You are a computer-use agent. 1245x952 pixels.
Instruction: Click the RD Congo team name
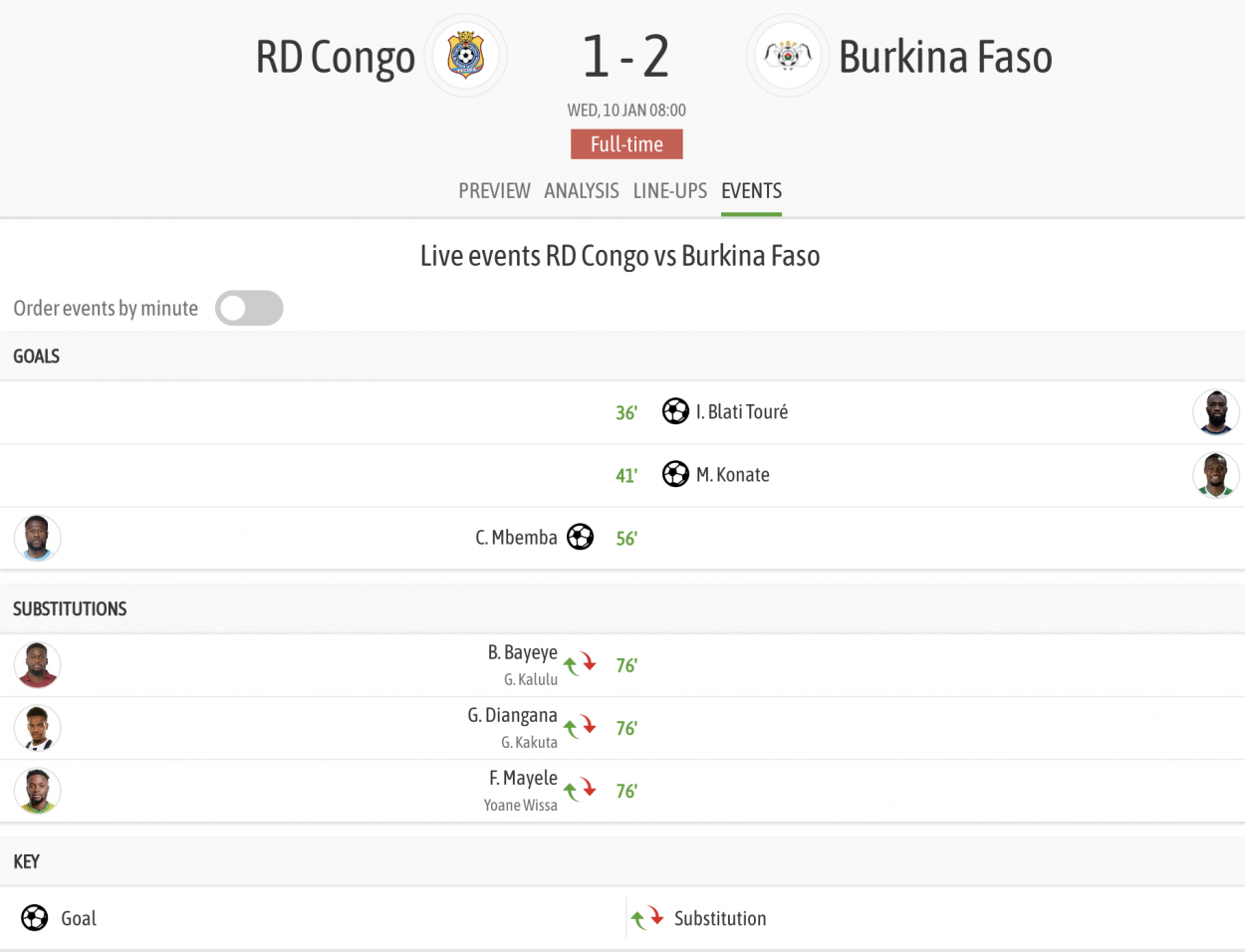(x=336, y=58)
